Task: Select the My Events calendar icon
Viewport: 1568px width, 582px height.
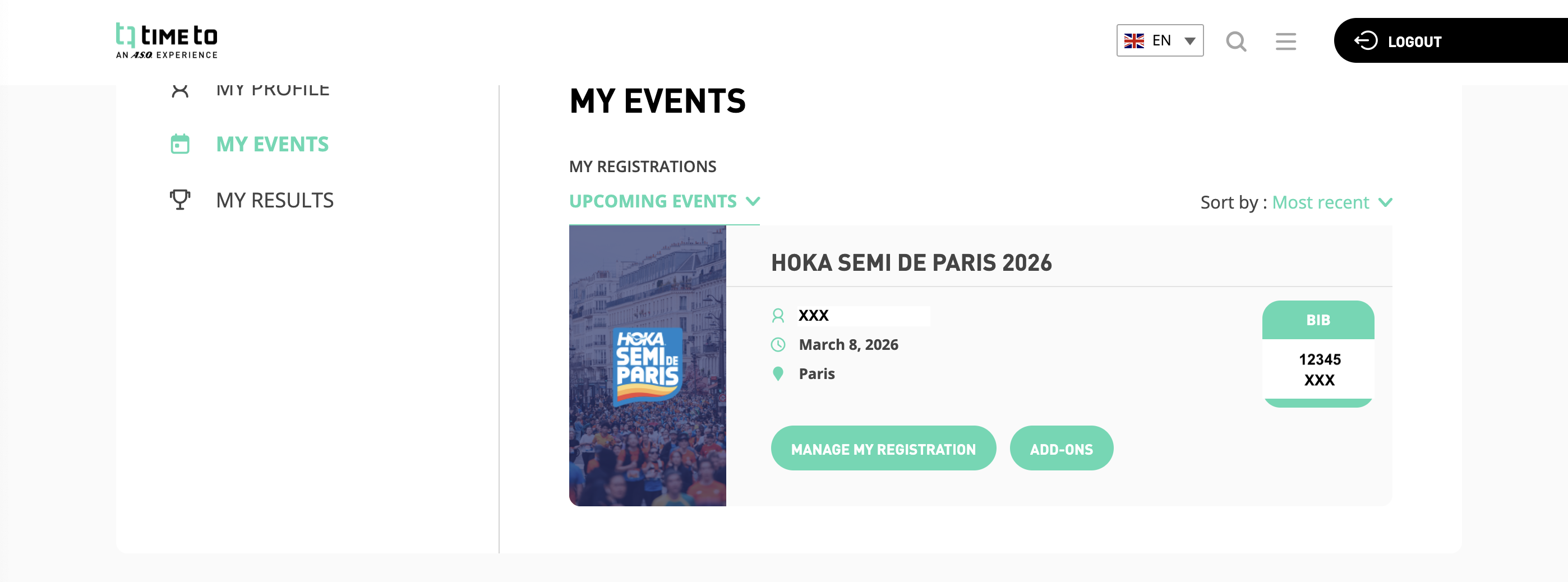Action: [x=179, y=144]
